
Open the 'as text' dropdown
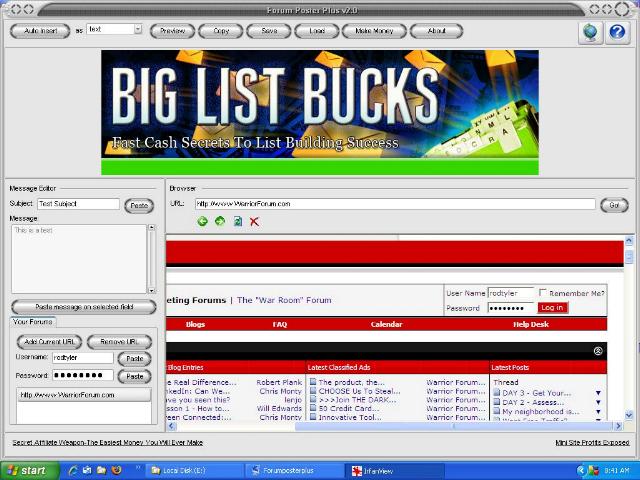pos(138,29)
